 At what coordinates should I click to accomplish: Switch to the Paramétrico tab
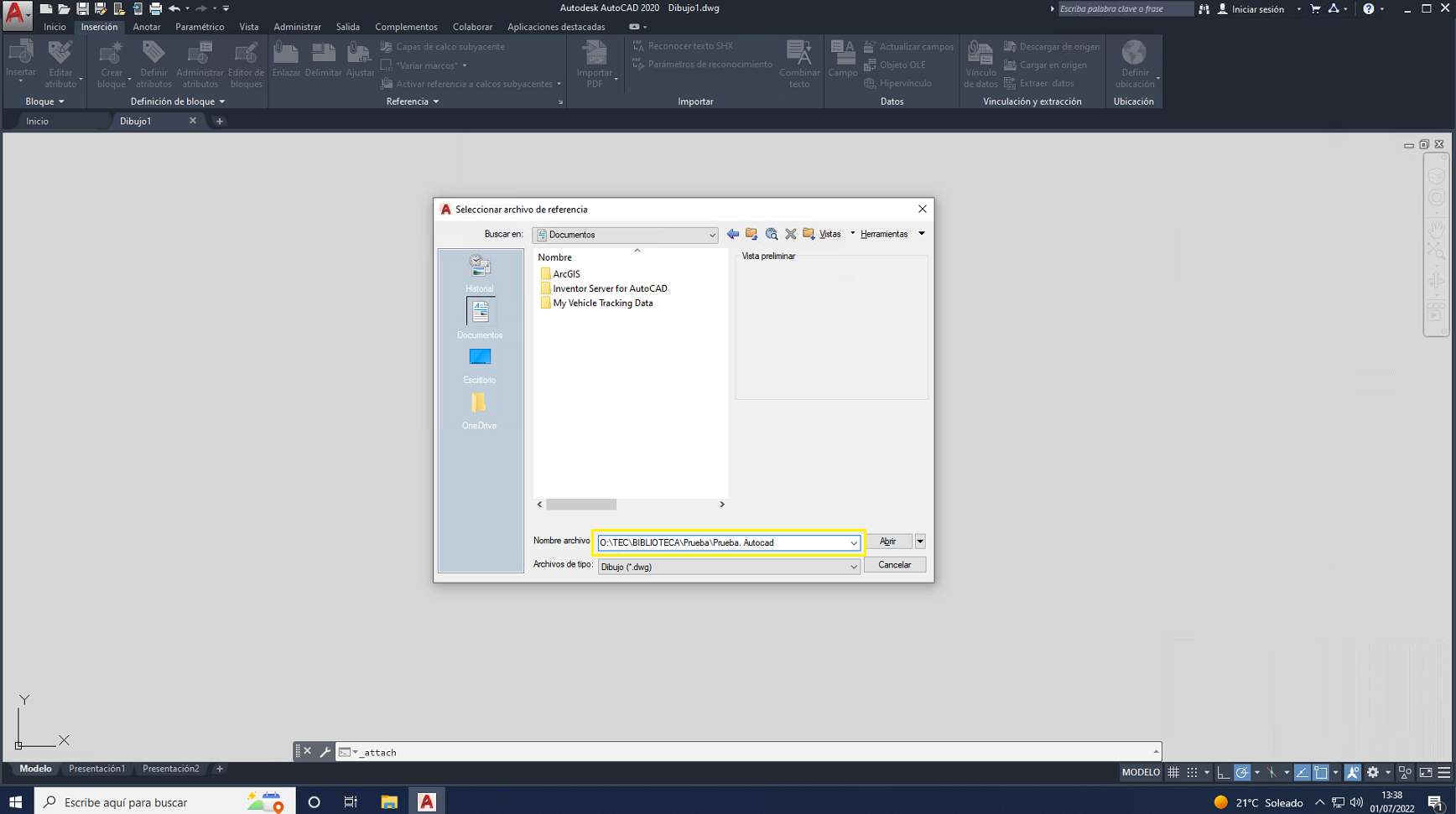tap(200, 27)
